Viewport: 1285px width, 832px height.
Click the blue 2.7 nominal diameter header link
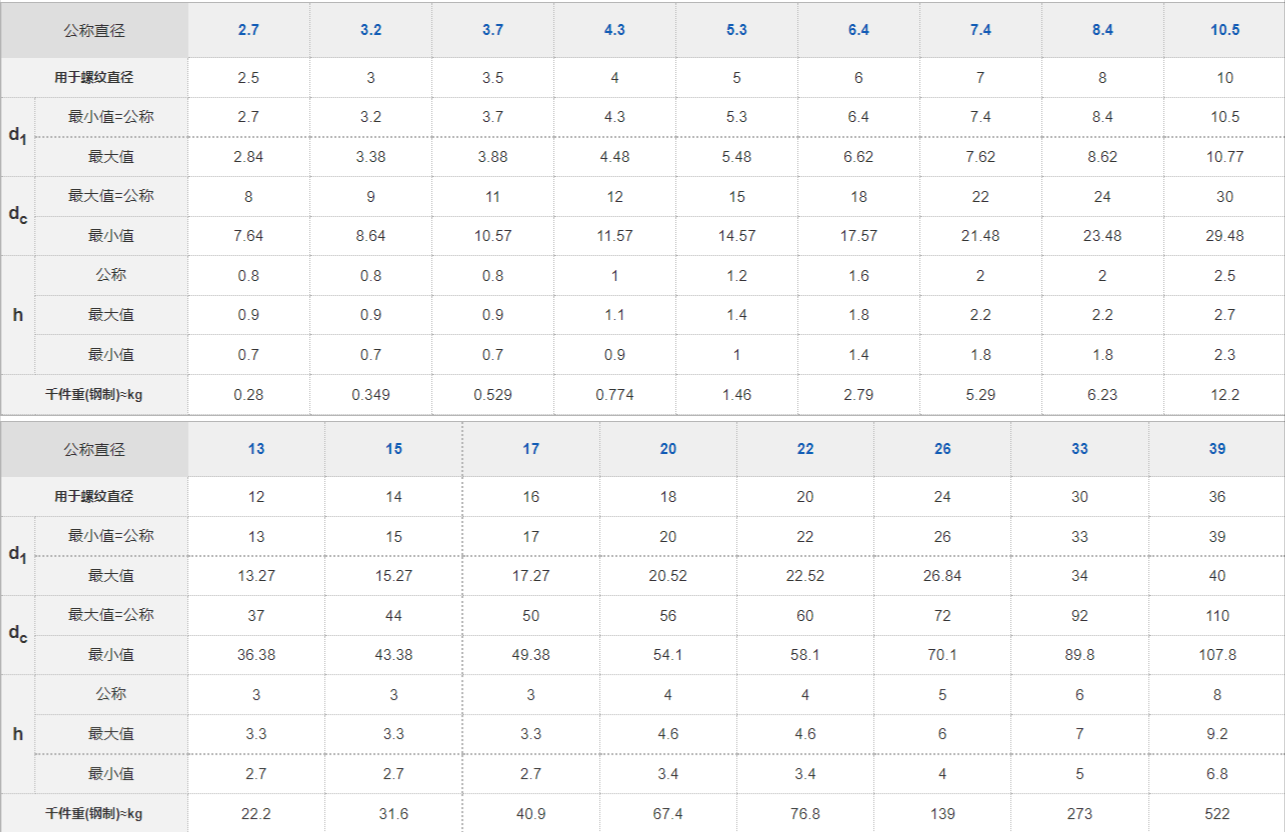[x=249, y=30]
